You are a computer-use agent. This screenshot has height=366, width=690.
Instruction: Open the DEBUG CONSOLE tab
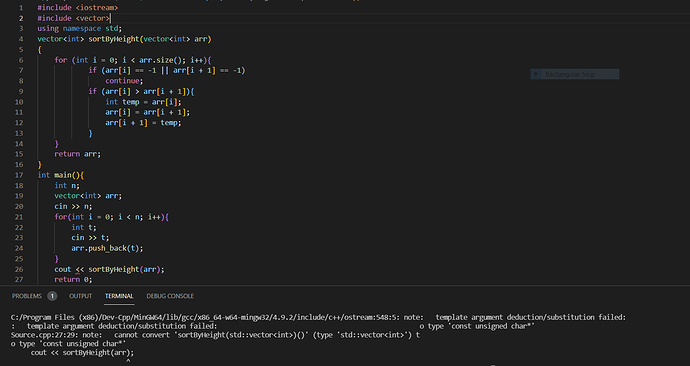click(170, 296)
